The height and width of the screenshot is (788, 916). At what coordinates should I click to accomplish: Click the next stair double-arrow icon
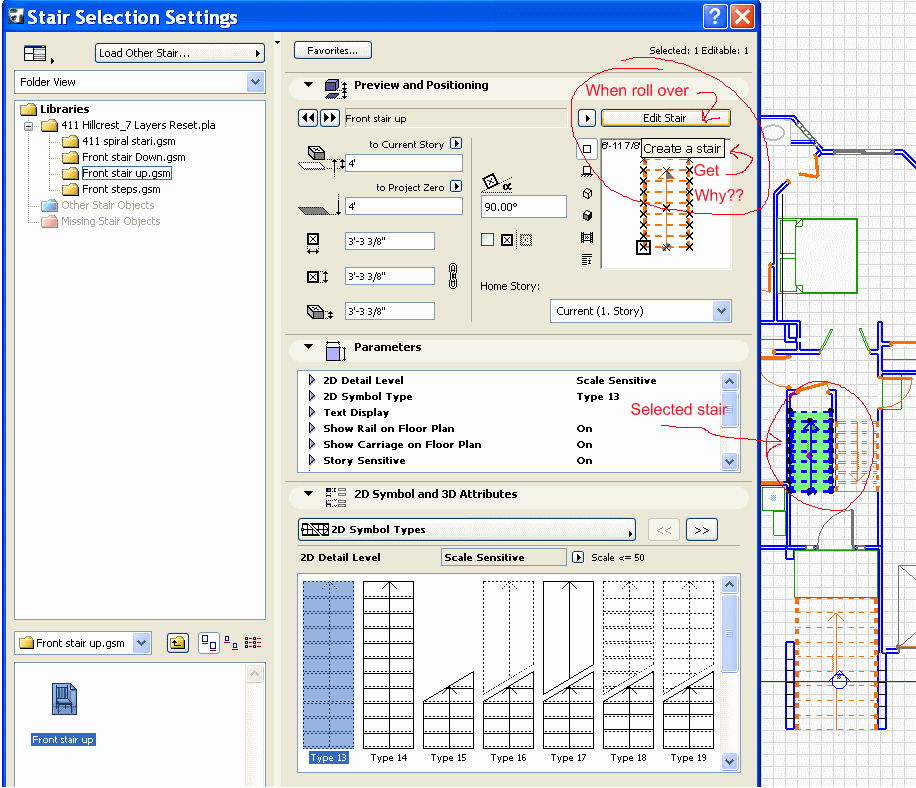pyautogui.click(x=329, y=118)
